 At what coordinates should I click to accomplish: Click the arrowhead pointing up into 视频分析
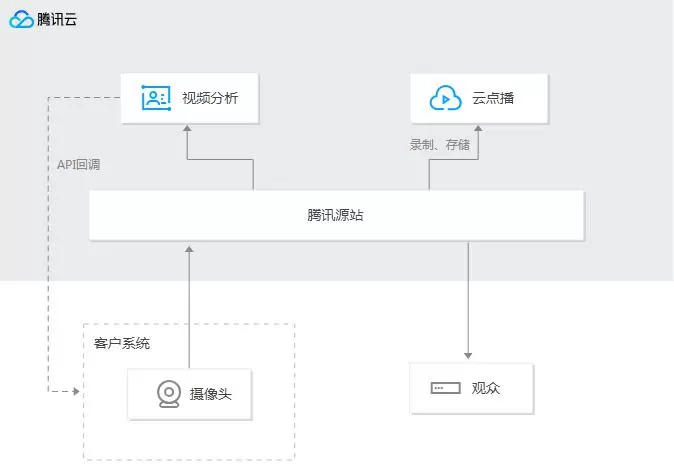point(187,129)
